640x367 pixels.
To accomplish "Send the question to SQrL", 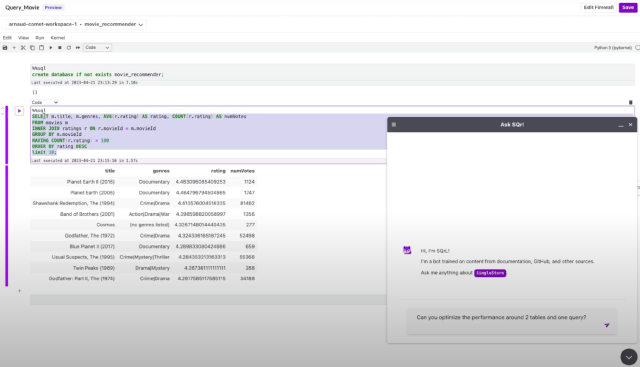I will click(x=607, y=325).
